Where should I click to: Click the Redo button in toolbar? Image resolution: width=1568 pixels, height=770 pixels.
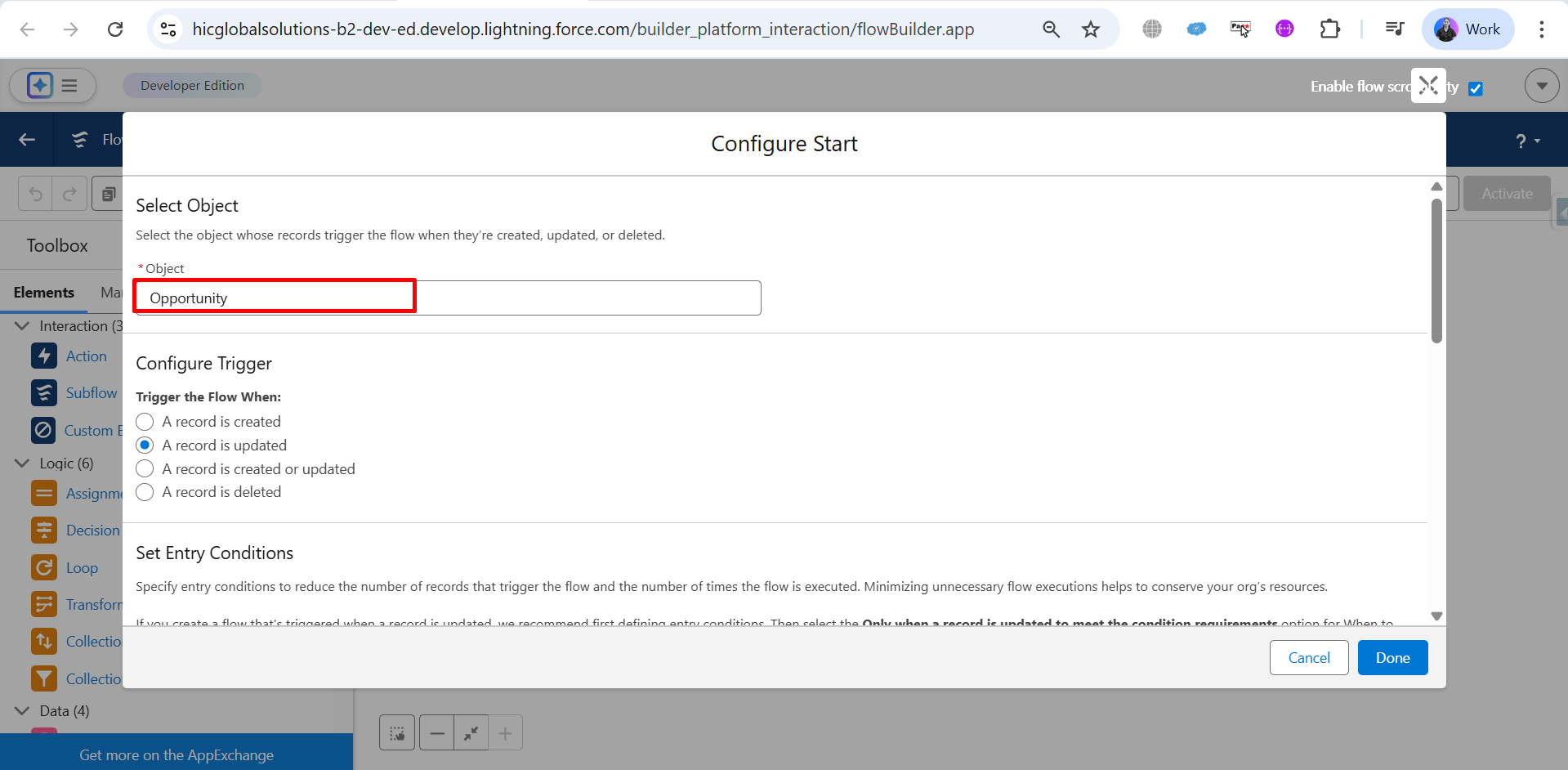point(69,194)
